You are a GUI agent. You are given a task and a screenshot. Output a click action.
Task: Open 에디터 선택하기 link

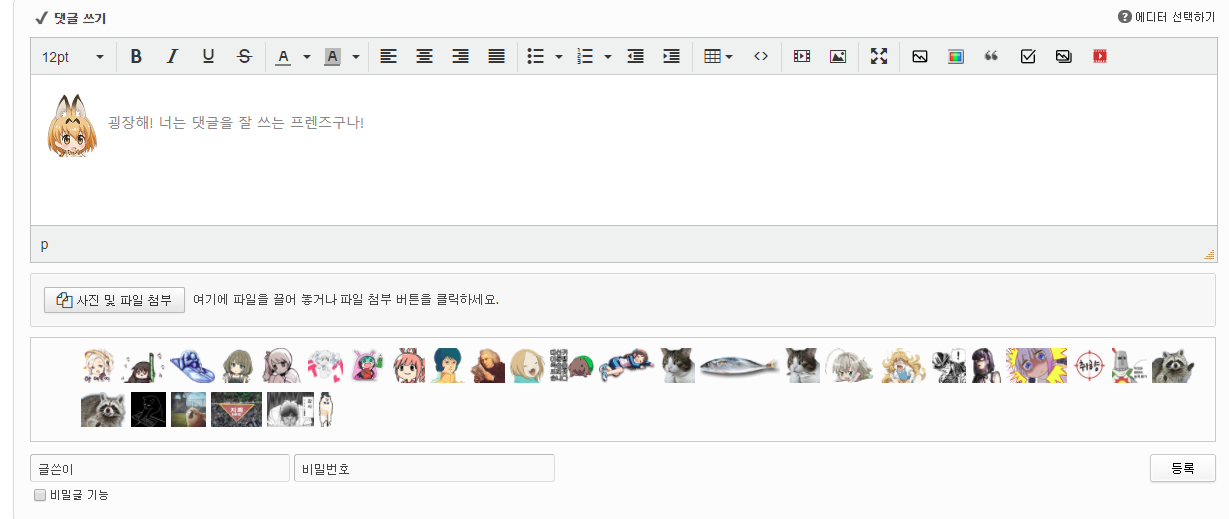click(x=1166, y=17)
